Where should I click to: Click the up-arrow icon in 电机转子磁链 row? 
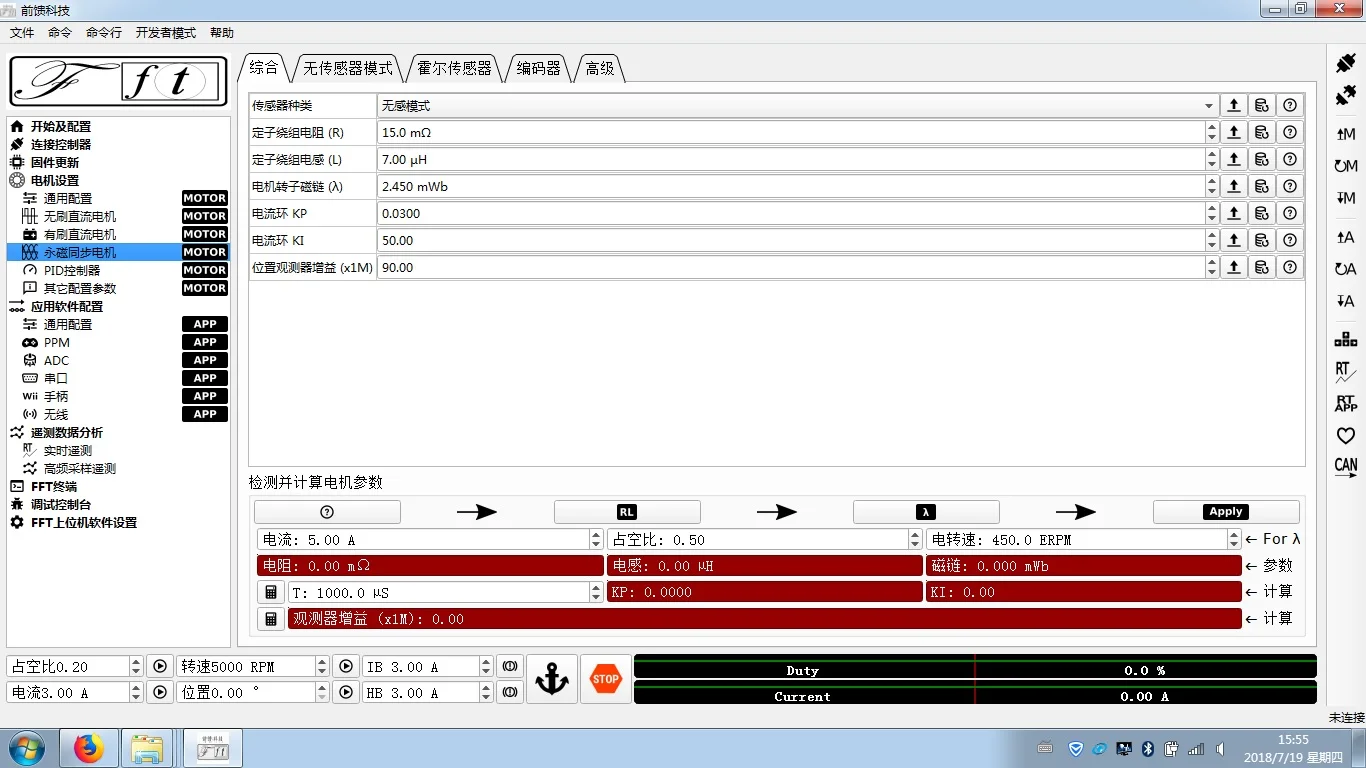tap(1234, 186)
